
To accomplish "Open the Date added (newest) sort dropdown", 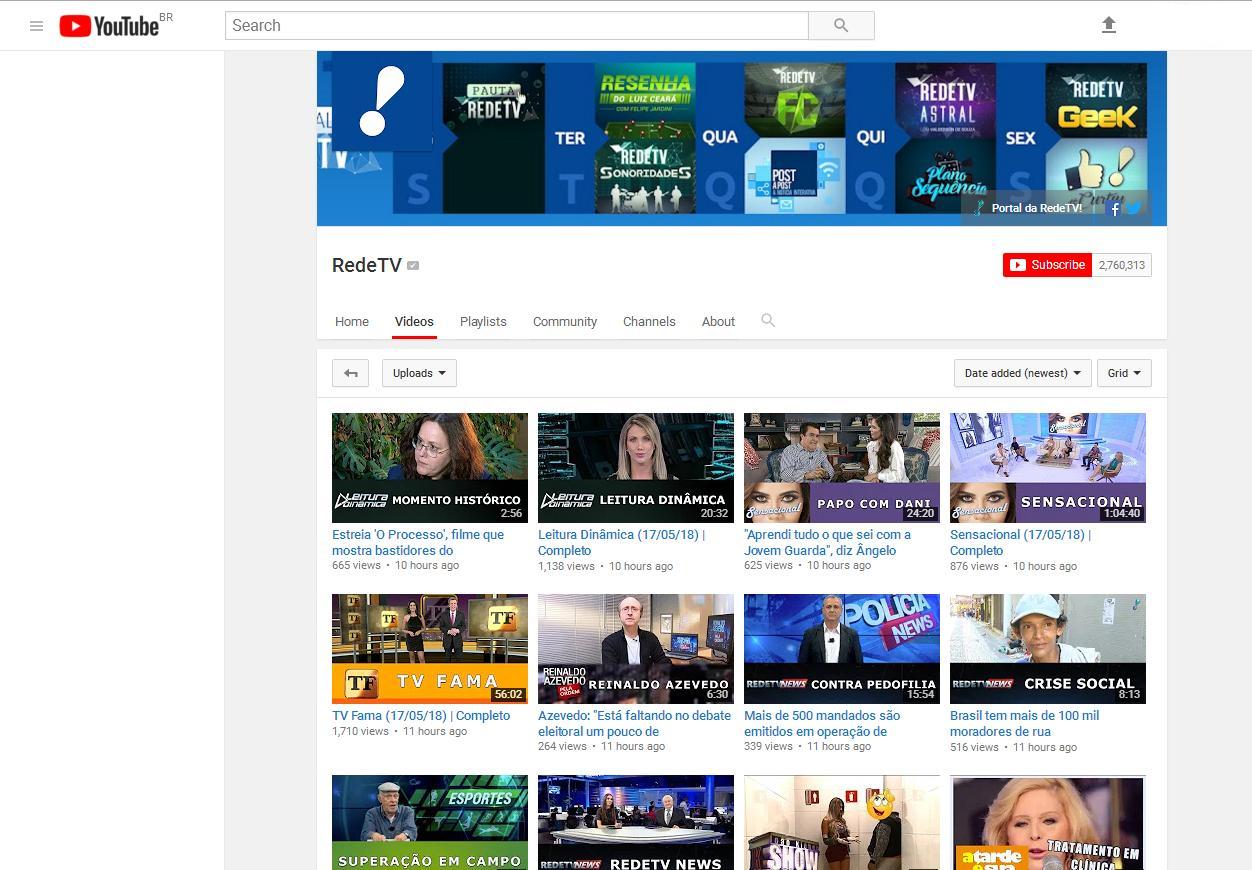I will (1022, 373).
